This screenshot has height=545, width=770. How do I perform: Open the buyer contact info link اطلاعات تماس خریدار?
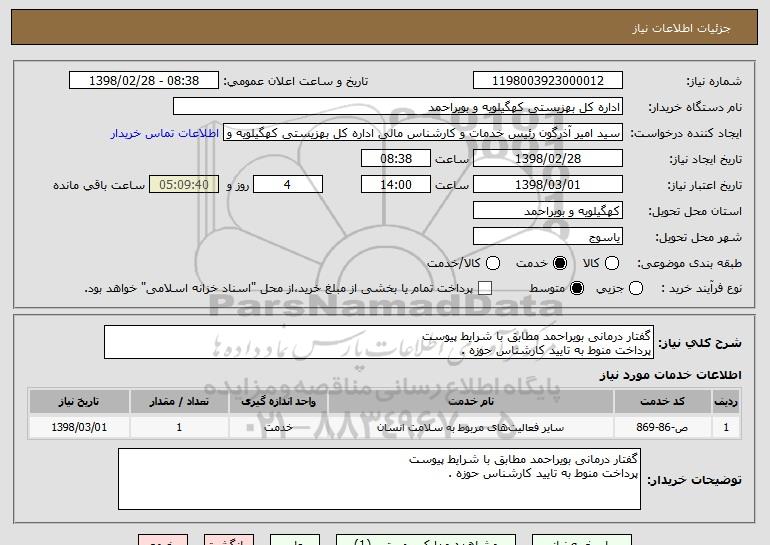[x=165, y=134]
